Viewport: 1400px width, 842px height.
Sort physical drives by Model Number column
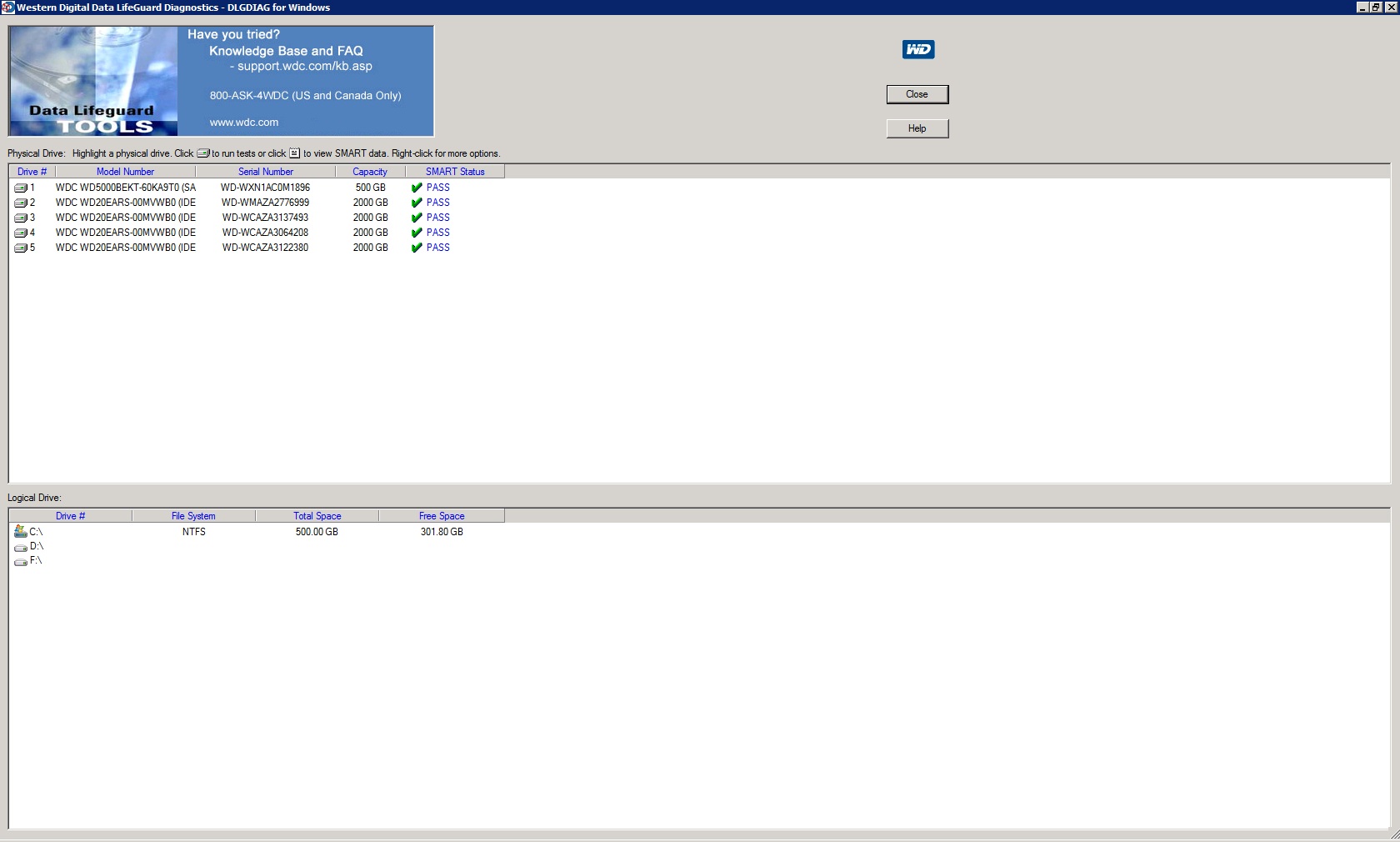pos(125,172)
